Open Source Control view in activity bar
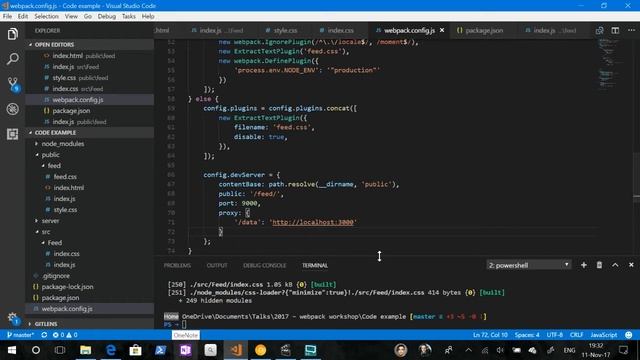The image size is (640, 360). [x=13, y=84]
